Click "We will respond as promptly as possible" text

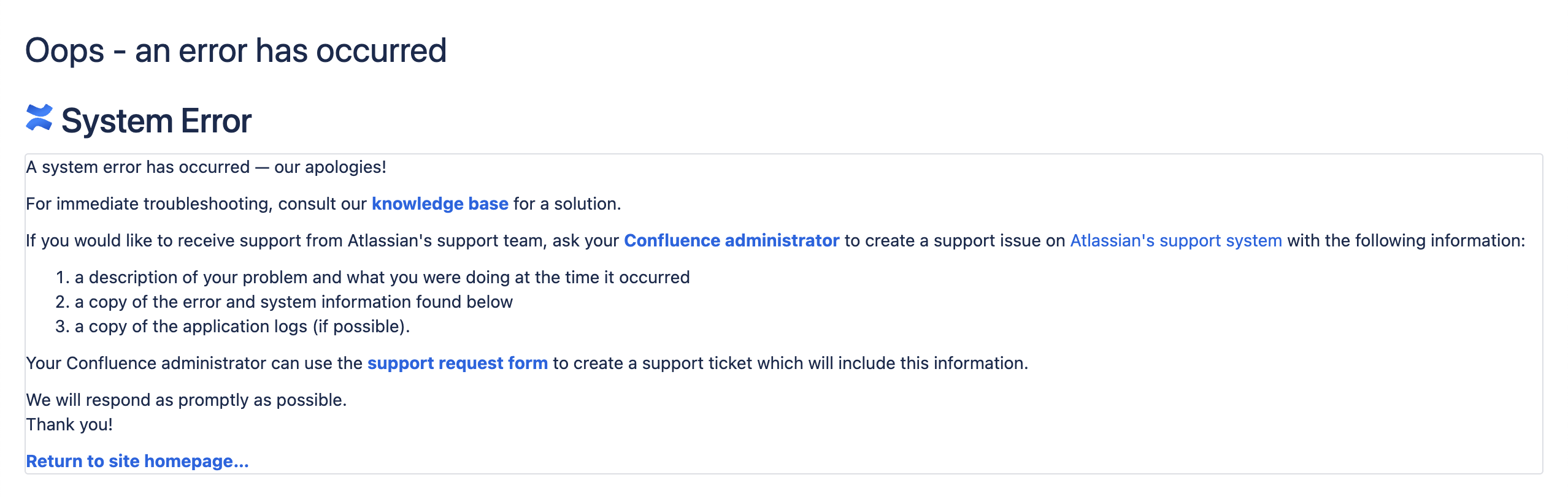(x=186, y=400)
